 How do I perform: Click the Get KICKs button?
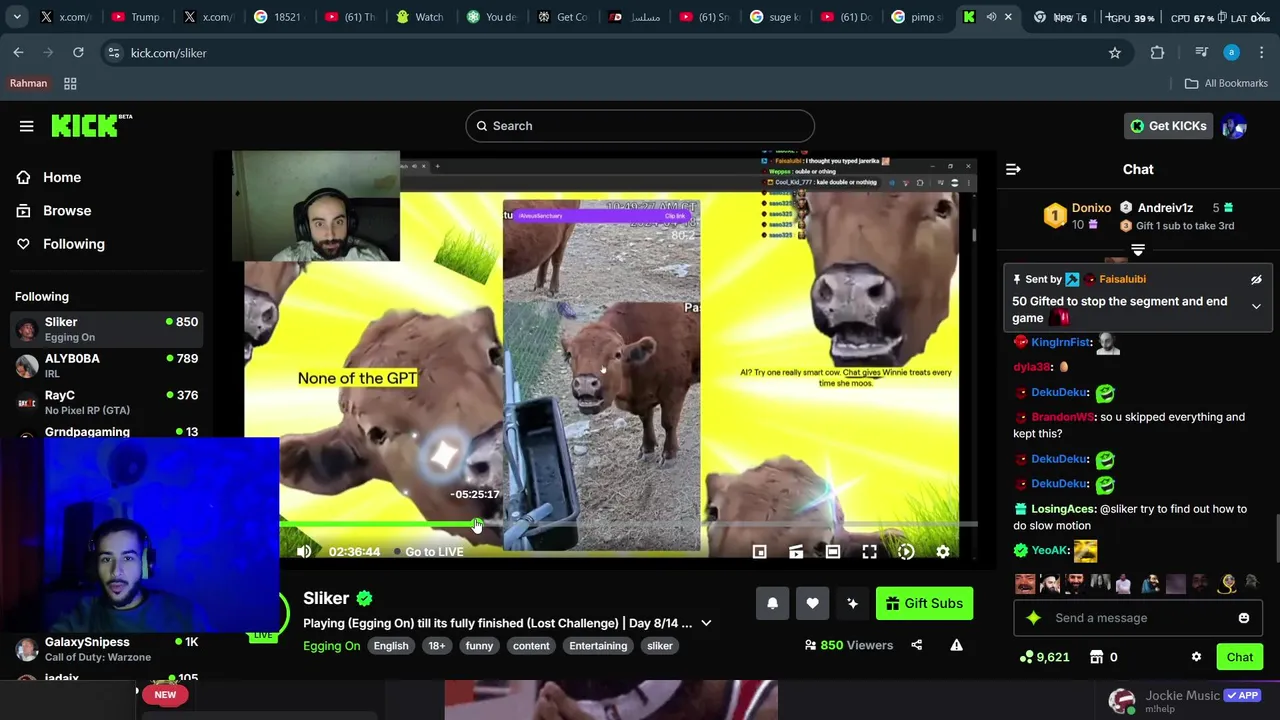(1168, 126)
